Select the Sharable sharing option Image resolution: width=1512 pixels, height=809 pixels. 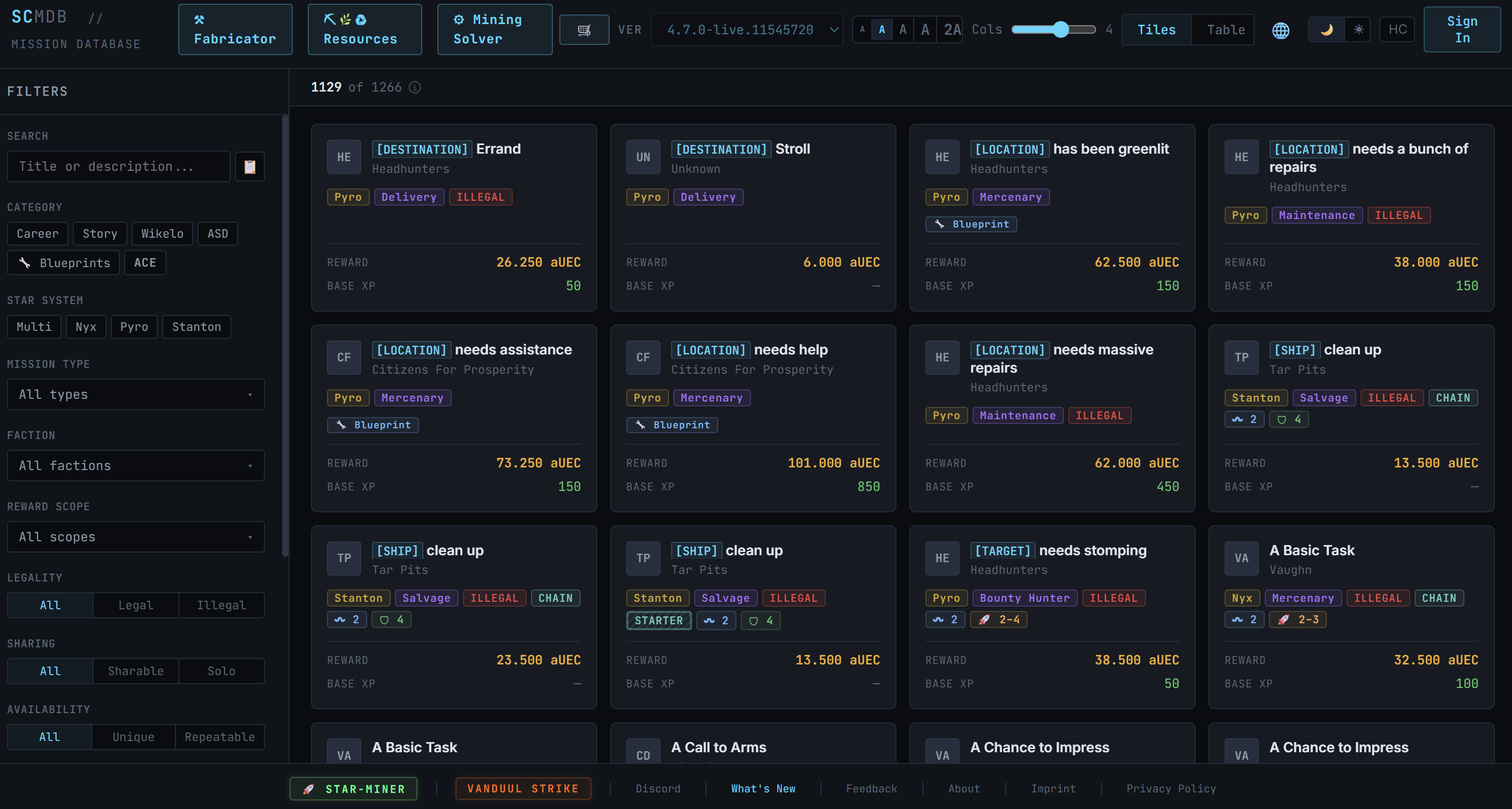[x=135, y=671]
